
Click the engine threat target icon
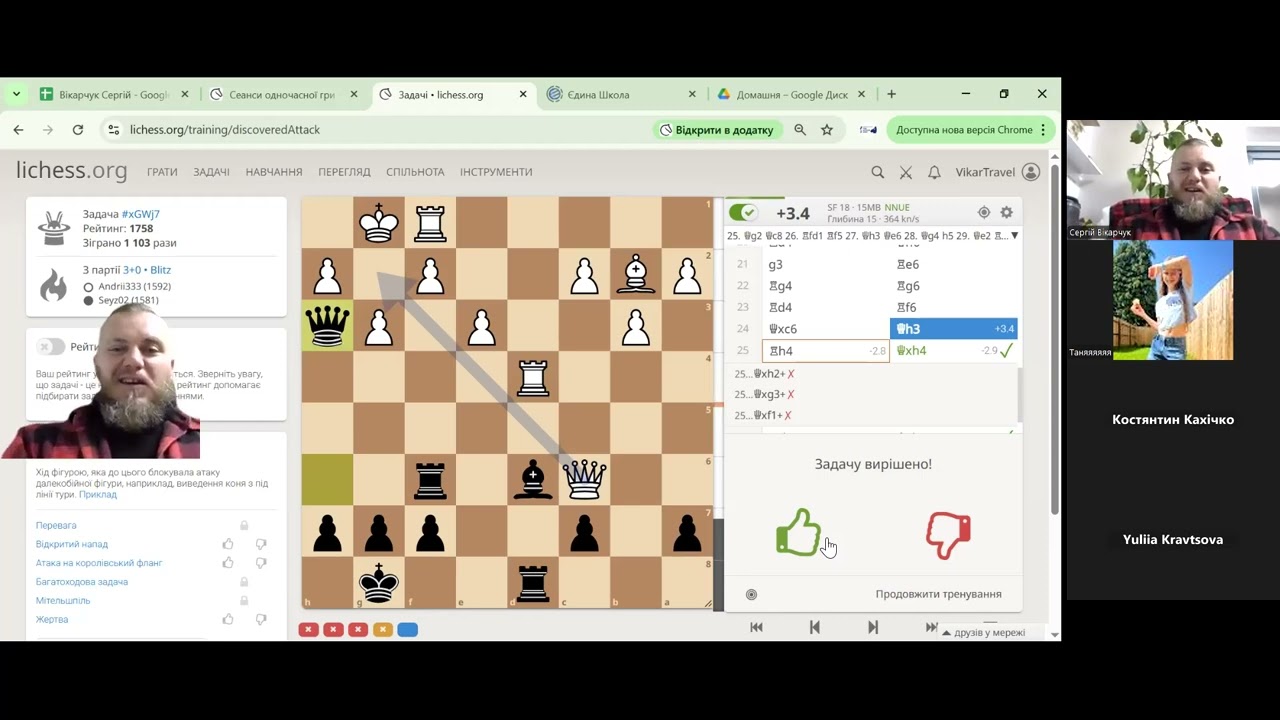pyautogui.click(x=984, y=213)
